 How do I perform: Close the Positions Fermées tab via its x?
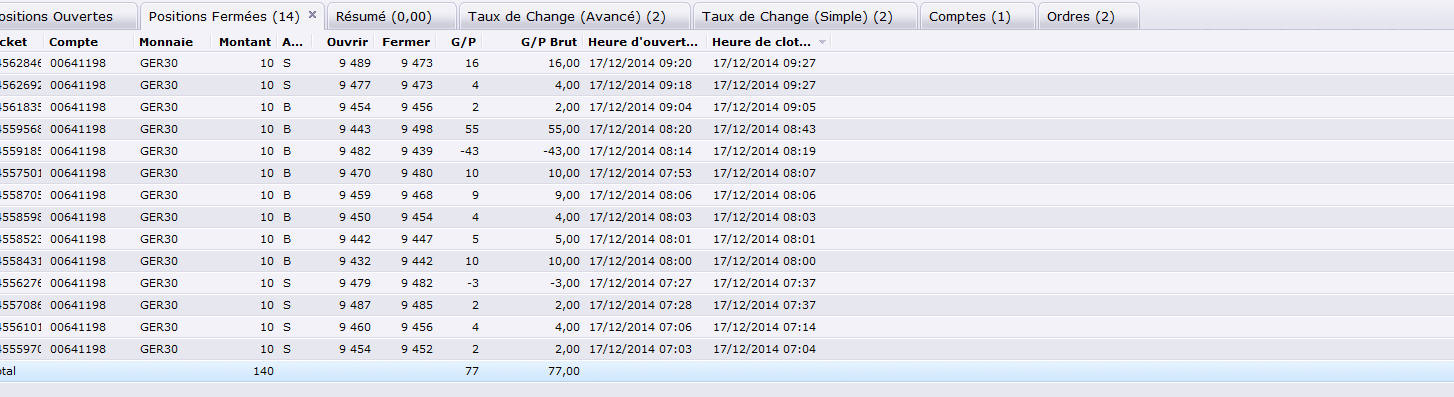point(312,15)
